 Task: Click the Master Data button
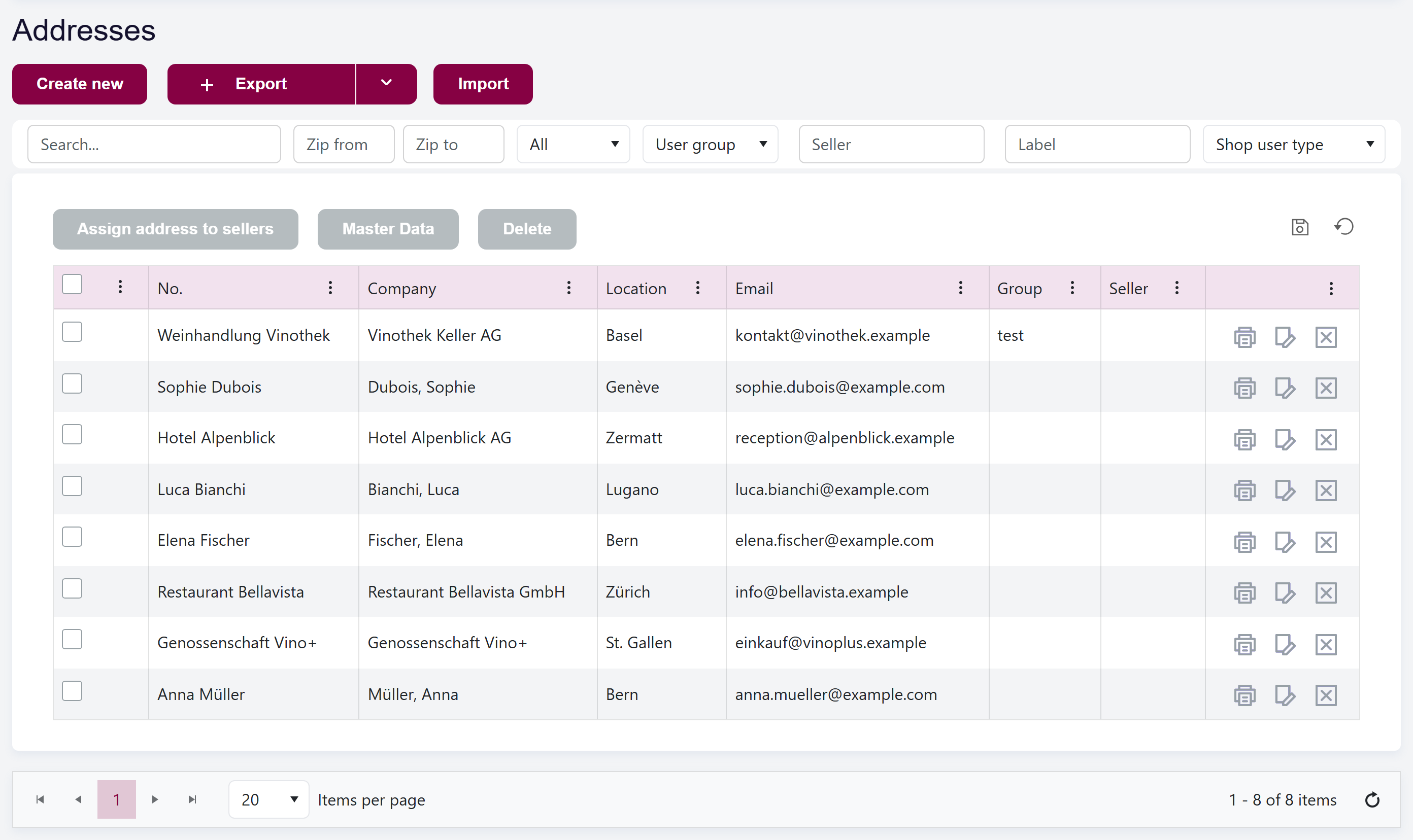(388, 229)
